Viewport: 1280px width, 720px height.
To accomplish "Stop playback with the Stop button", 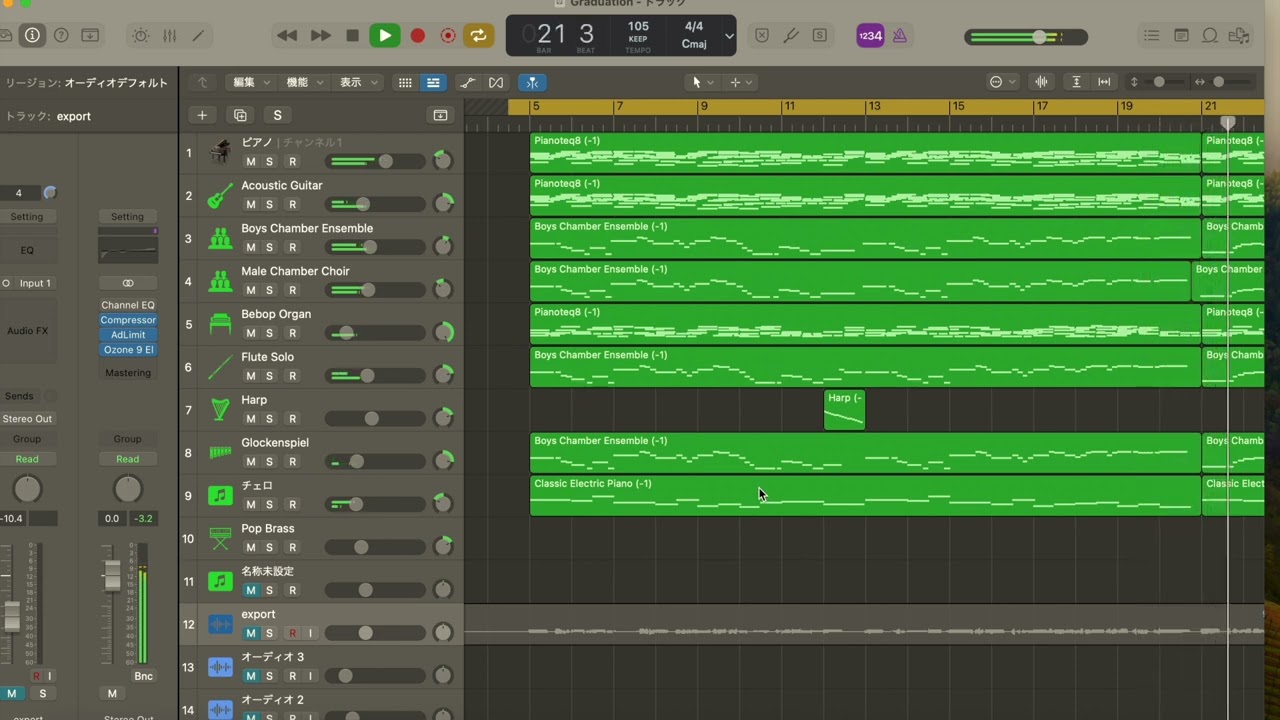I will click(x=352, y=36).
